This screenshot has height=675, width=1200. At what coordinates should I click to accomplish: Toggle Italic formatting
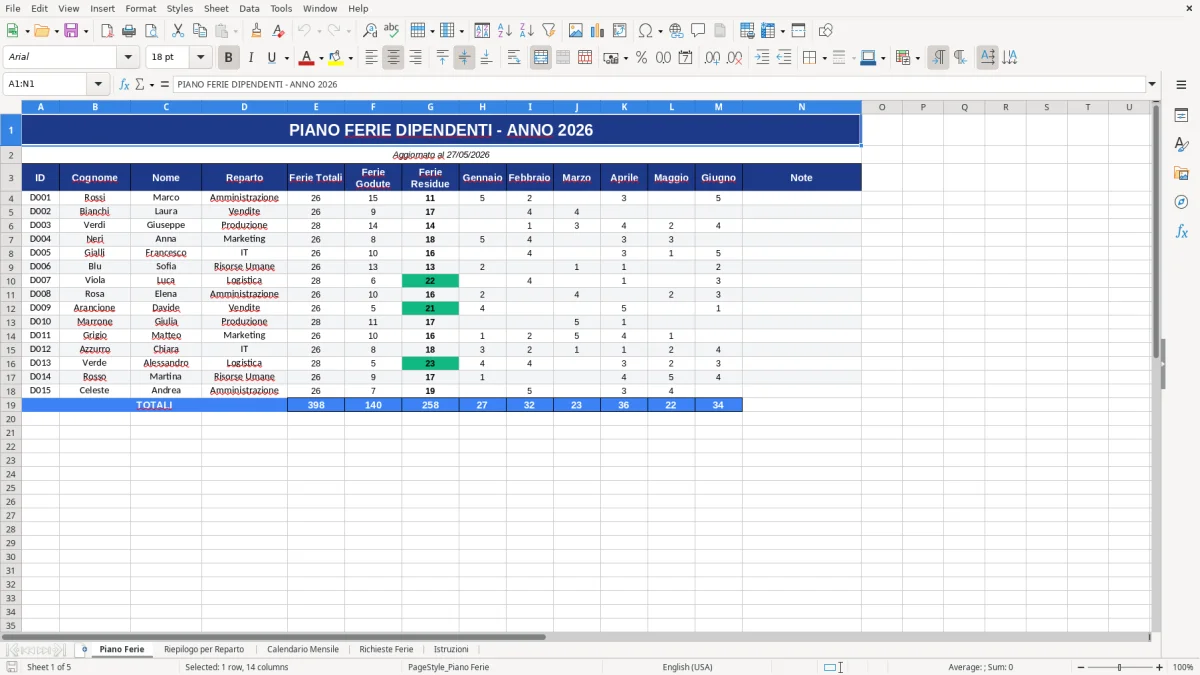pyautogui.click(x=251, y=58)
